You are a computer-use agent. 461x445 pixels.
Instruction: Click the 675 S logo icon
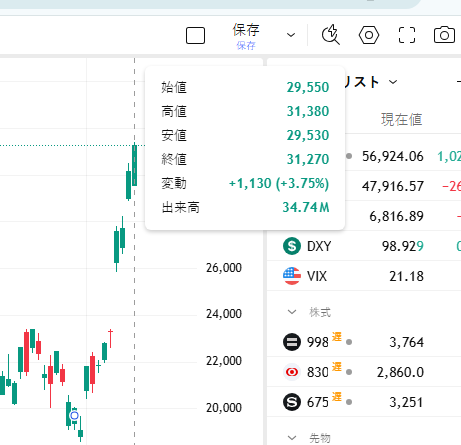[x=292, y=402]
